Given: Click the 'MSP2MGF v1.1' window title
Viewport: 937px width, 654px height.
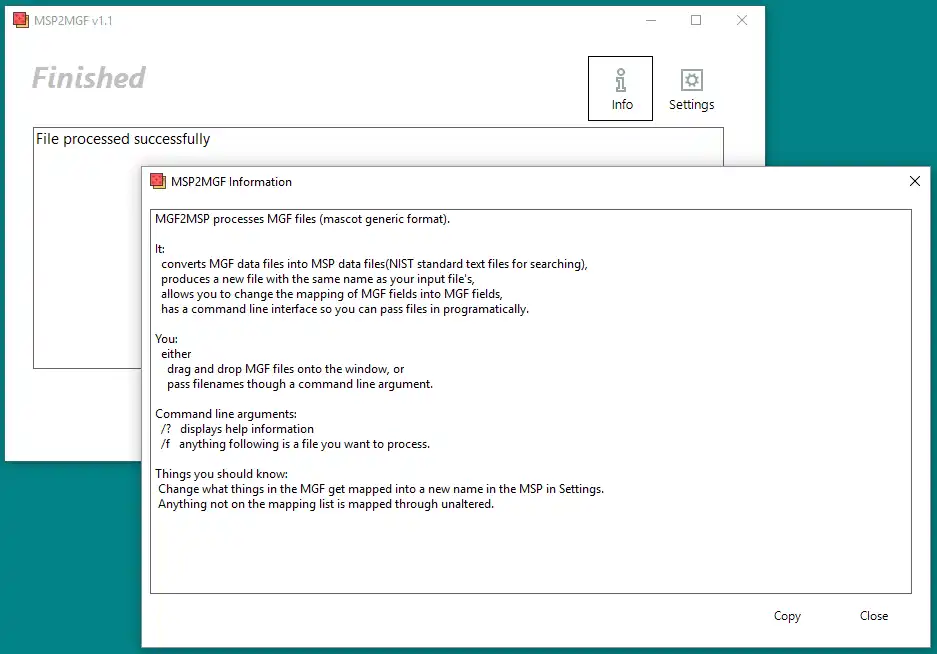Looking at the screenshot, I should coord(73,21).
